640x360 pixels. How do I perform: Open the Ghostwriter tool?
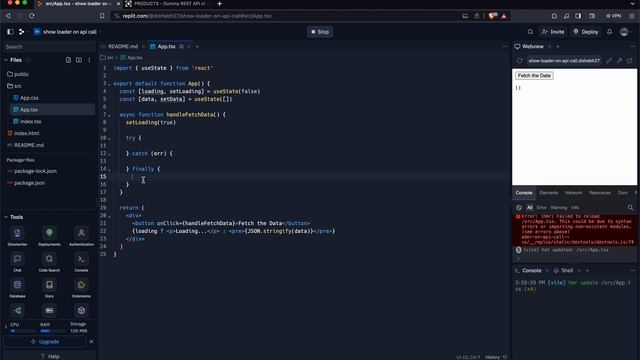[x=17, y=236]
